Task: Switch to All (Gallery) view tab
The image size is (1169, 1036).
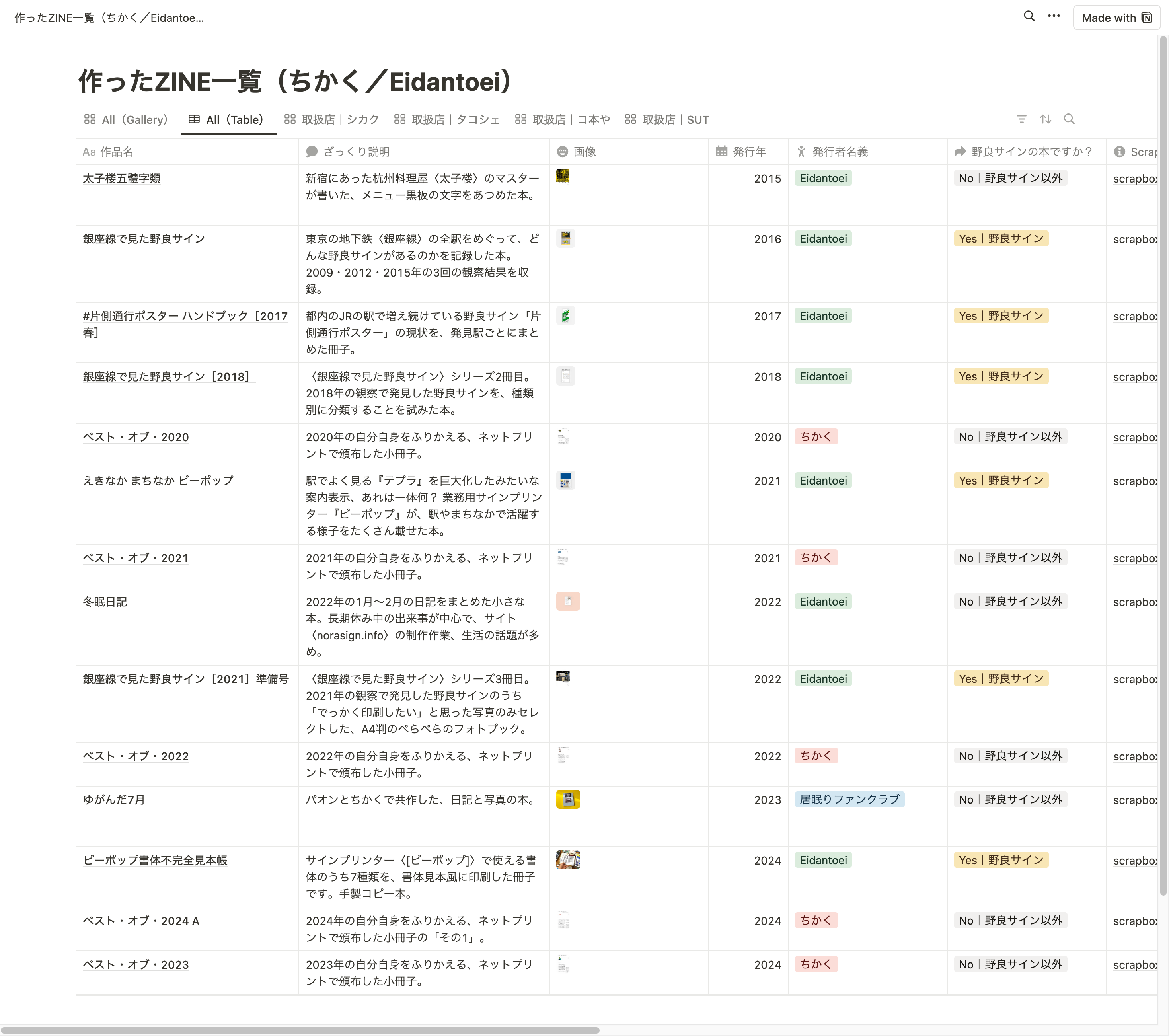Action: 126,119
